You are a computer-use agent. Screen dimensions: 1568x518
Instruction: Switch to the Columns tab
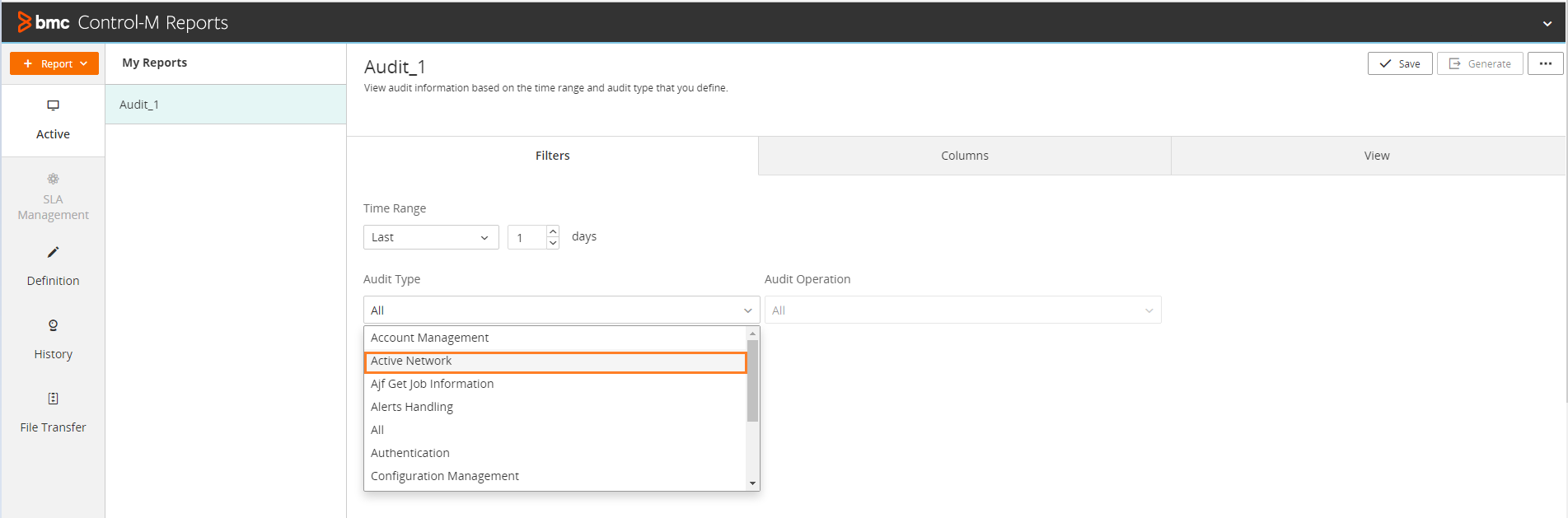[x=964, y=156]
